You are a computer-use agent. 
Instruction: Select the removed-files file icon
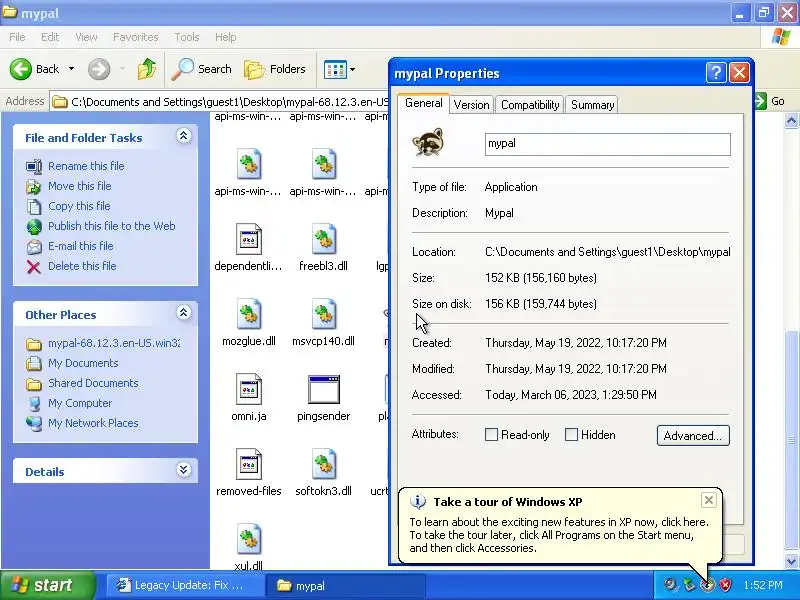click(249, 464)
